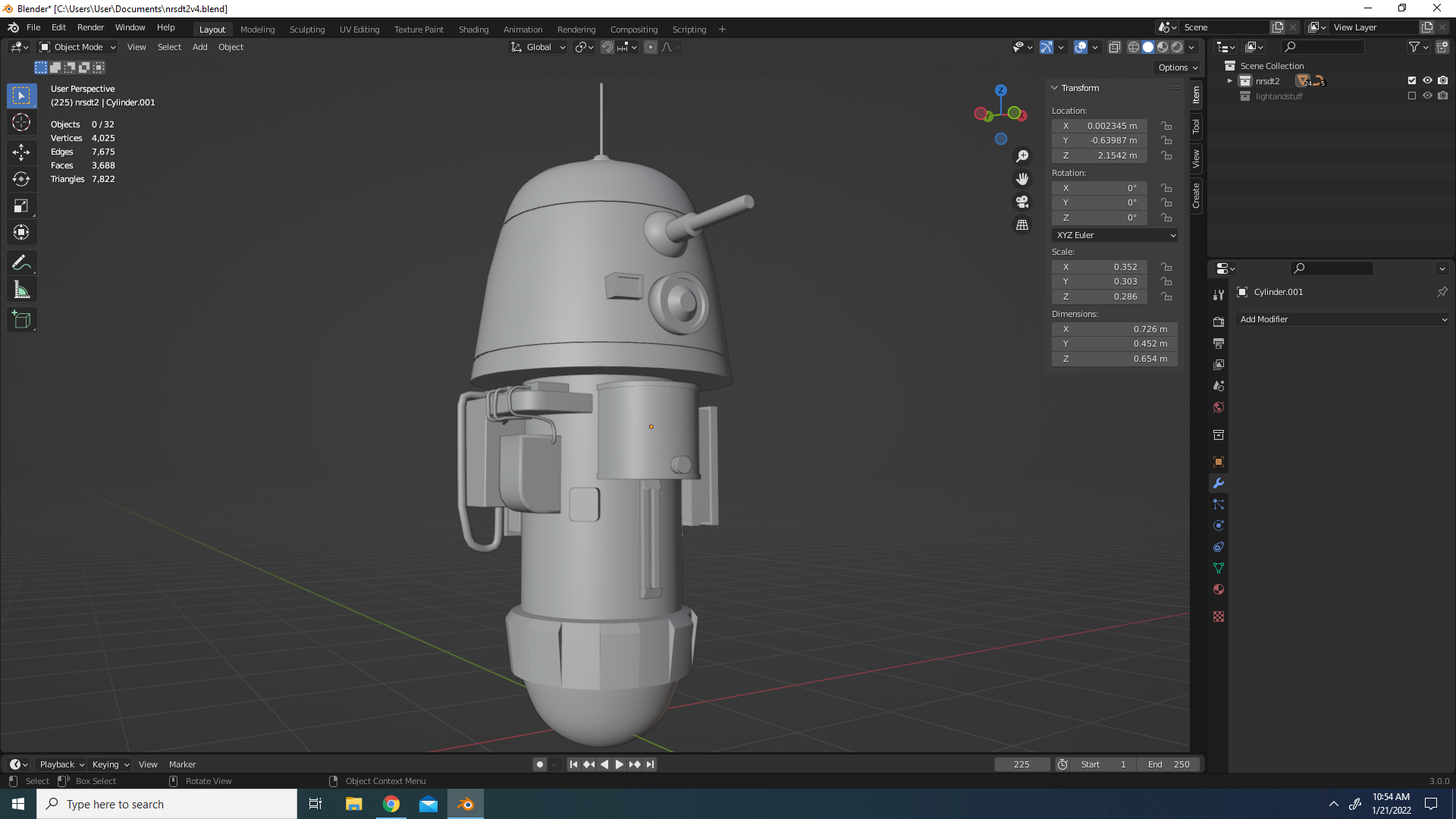Open XYZ Euler rotation mode dropdown
Screen dimensions: 1456x819
coord(1115,235)
